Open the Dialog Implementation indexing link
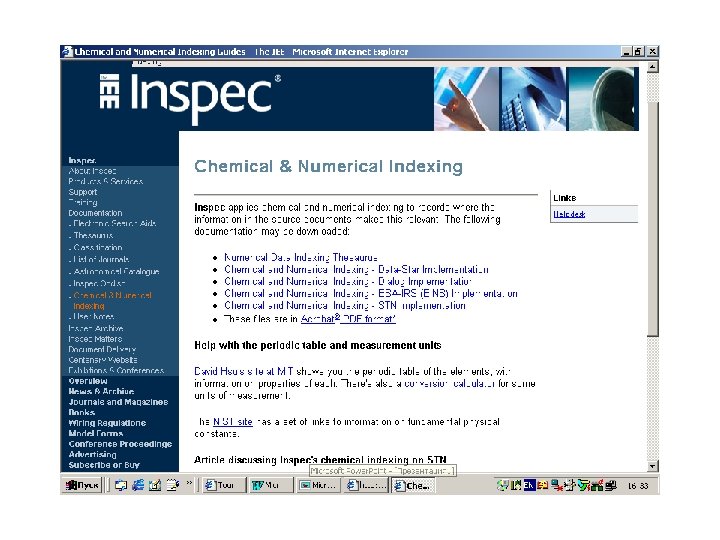 pos(348,281)
